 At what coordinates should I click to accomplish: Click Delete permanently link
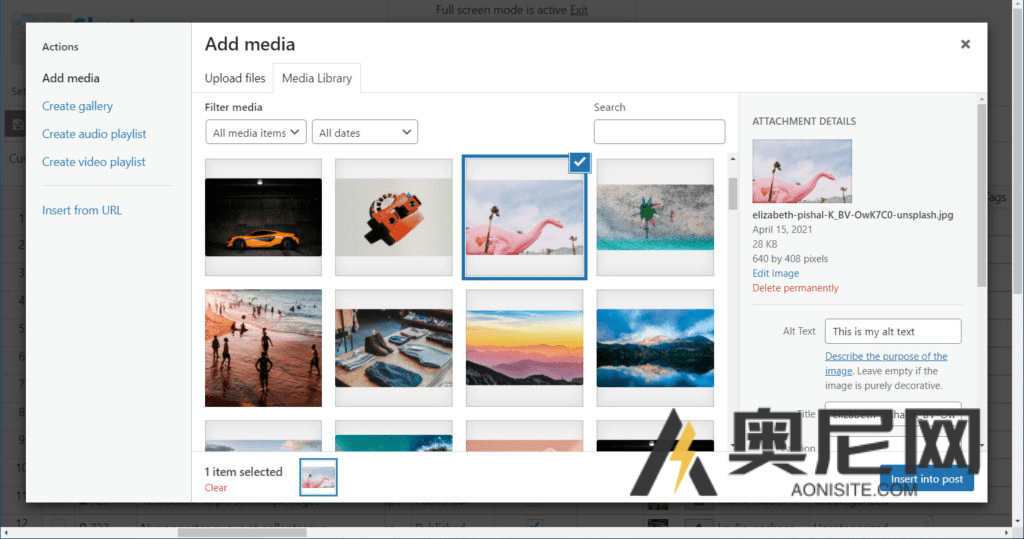795,288
